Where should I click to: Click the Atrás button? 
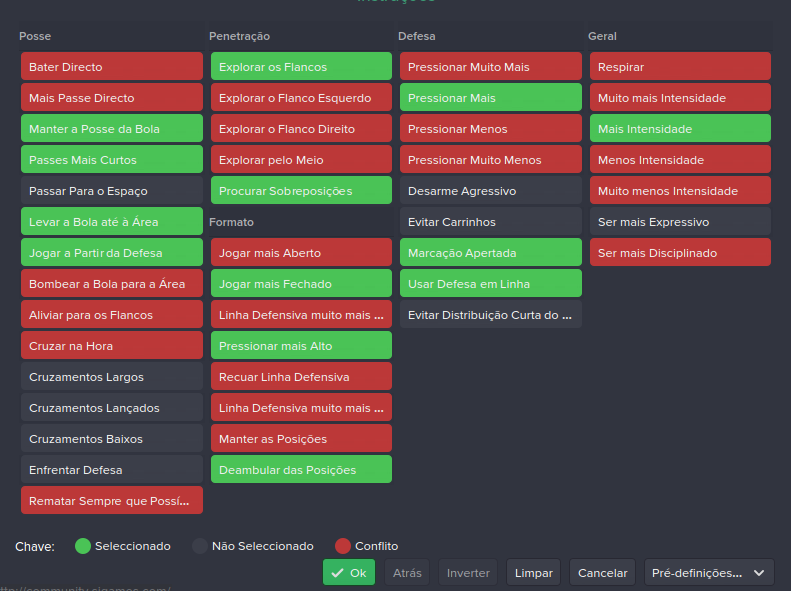click(x=407, y=572)
